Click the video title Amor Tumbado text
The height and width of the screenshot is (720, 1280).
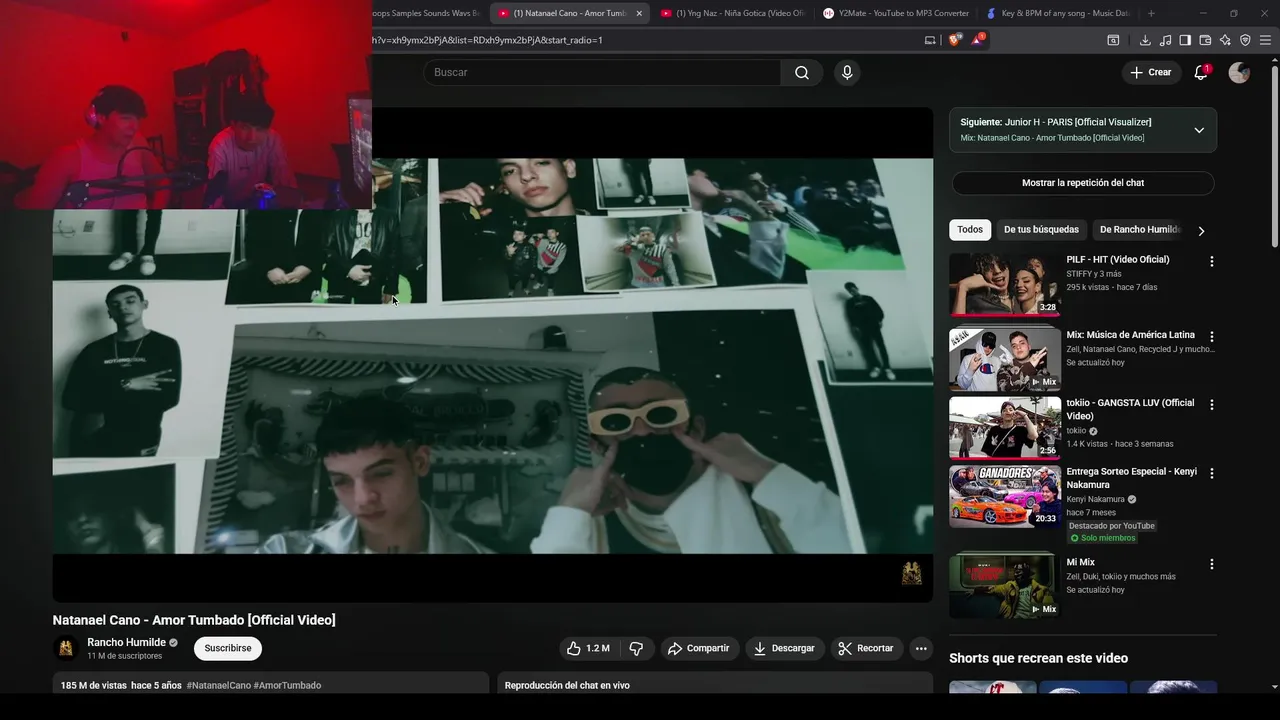(x=194, y=620)
